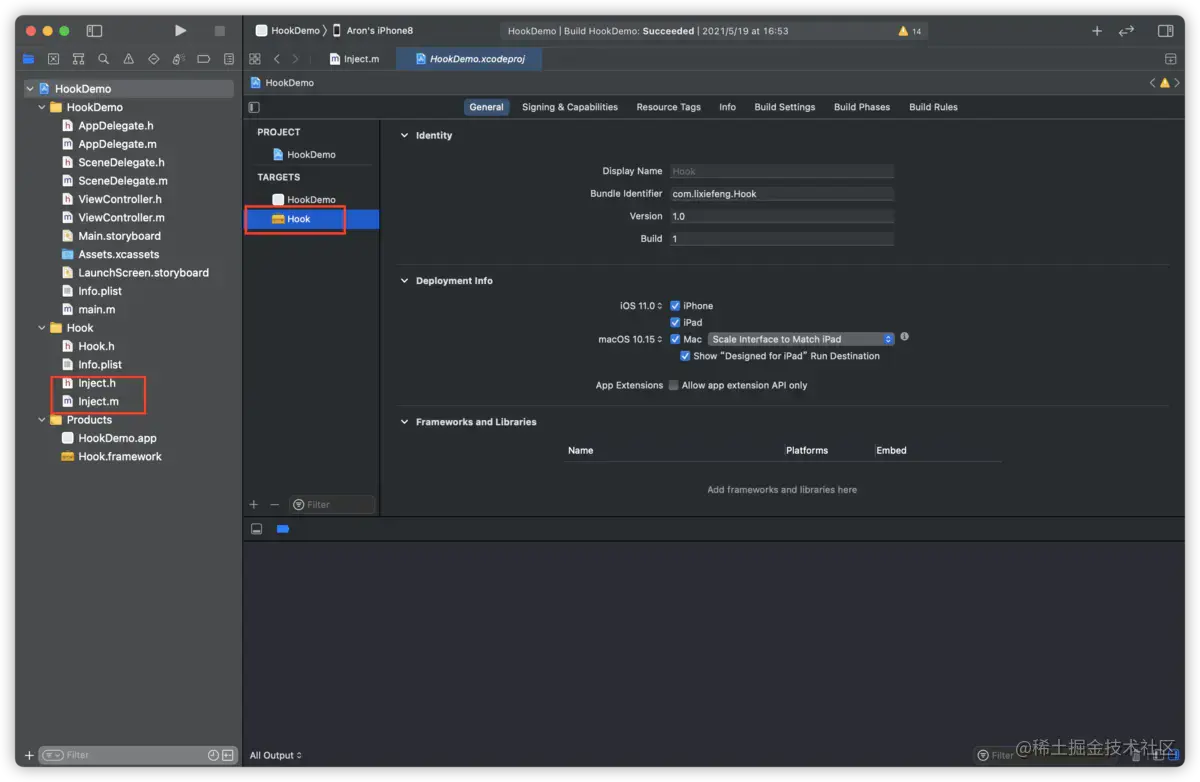Open the Build Settings tab

pos(785,107)
